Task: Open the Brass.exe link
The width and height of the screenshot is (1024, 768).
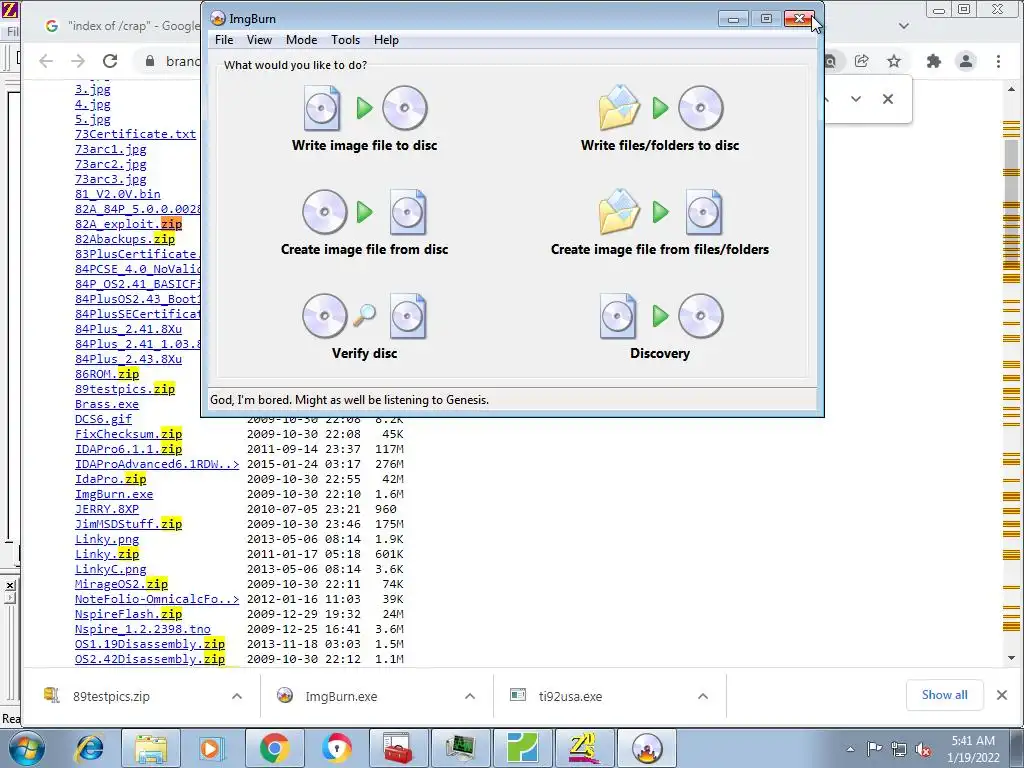Action: 106,404
